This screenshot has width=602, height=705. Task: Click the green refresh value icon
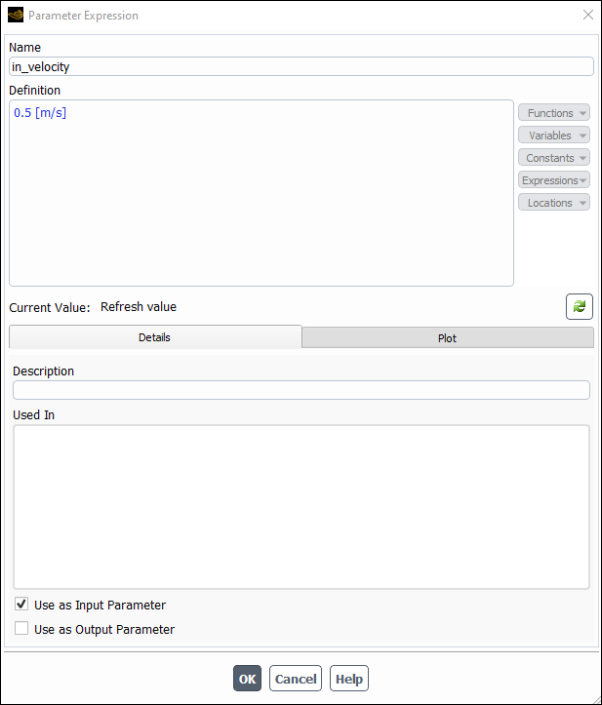click(x=579, y=307)
